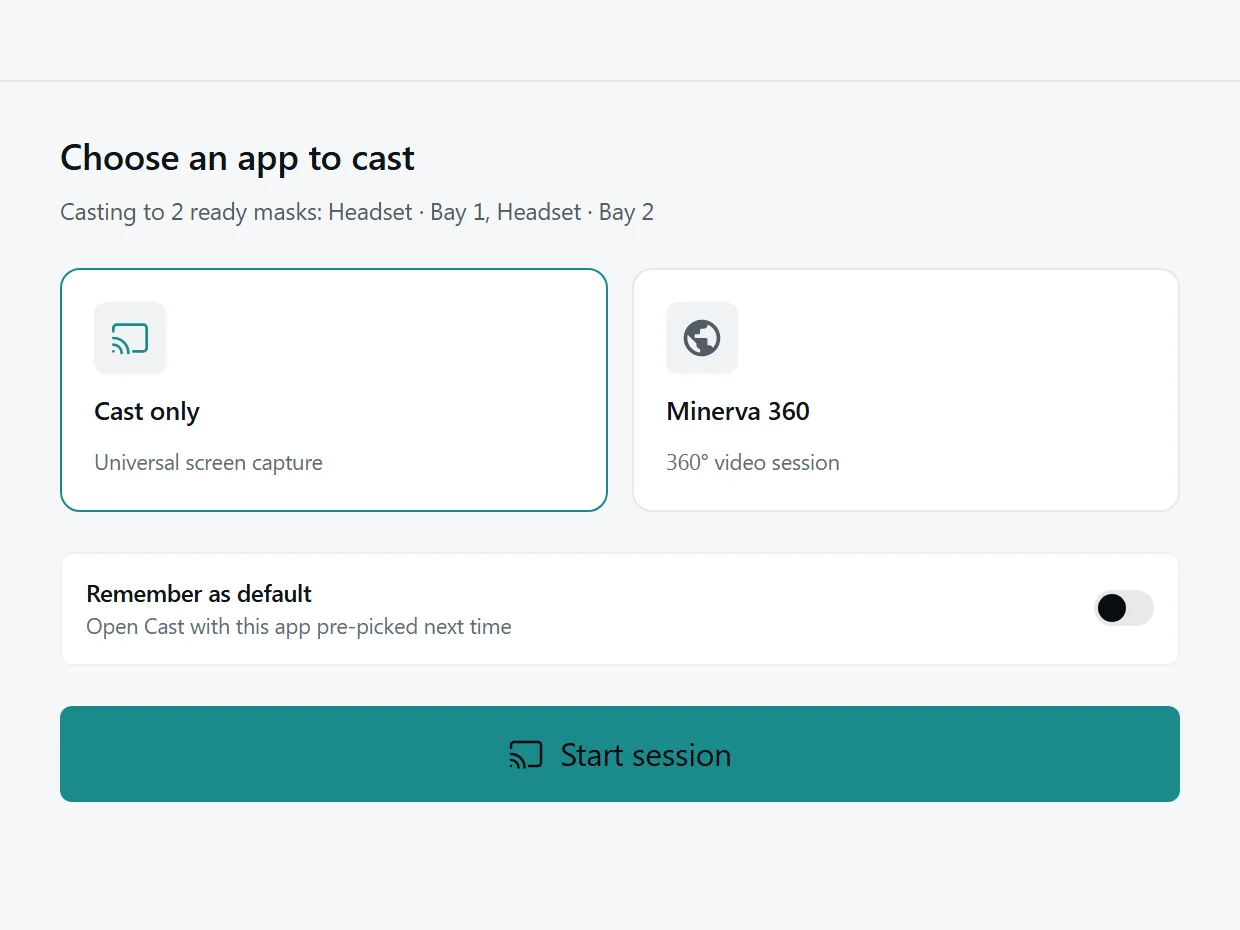Click the "Casting to 2 ready masks" line
Viewport: 1240px width, 930px height.
coord(357,212)
